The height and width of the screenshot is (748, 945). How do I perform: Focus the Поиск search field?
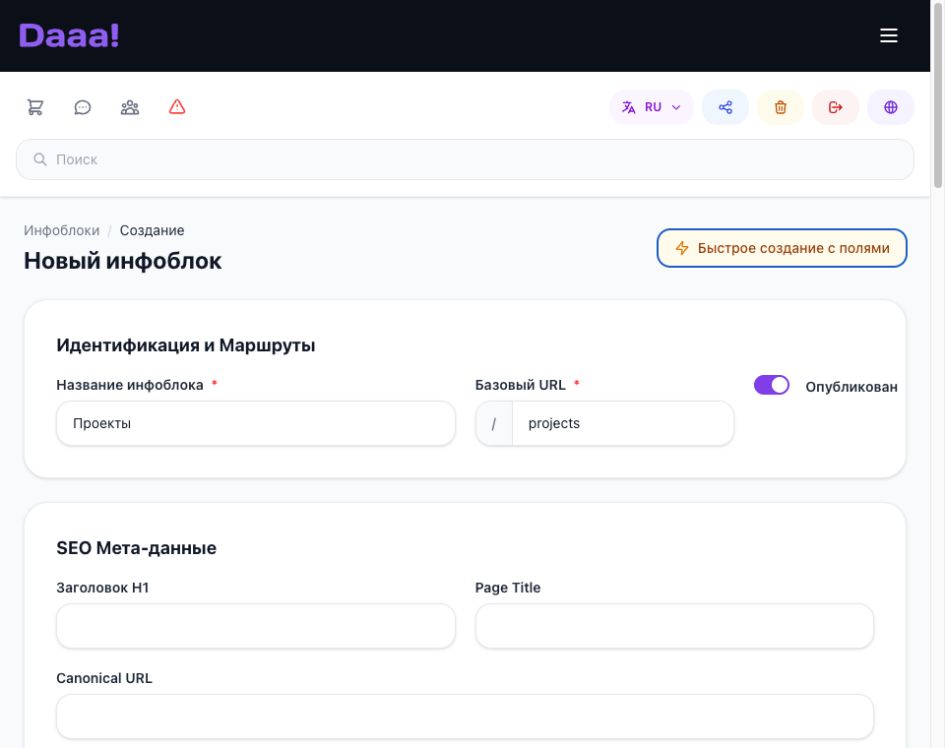click(x=465, y=159)
